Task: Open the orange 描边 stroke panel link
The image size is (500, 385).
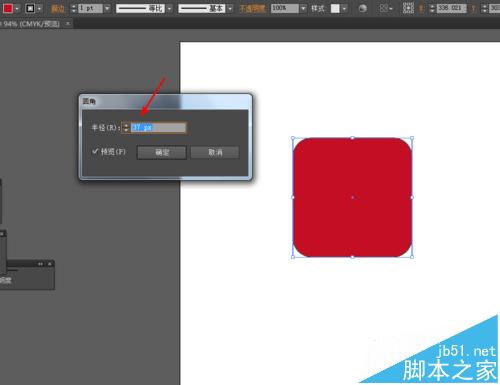Action: tap(58, 9)
